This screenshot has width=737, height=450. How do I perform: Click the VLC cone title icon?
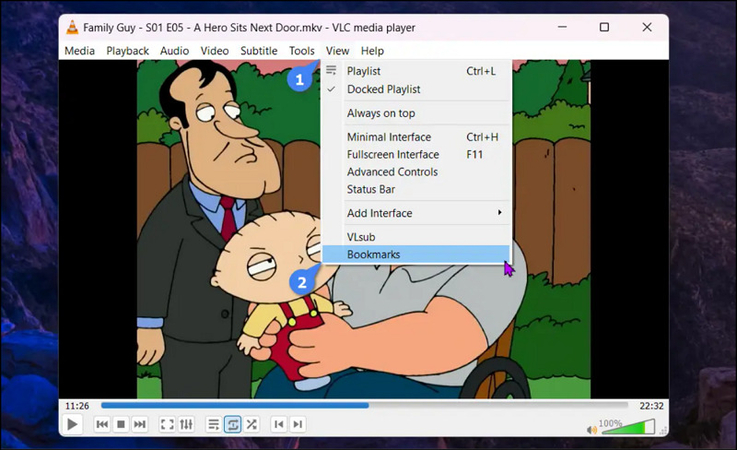(x=72, y=27)
